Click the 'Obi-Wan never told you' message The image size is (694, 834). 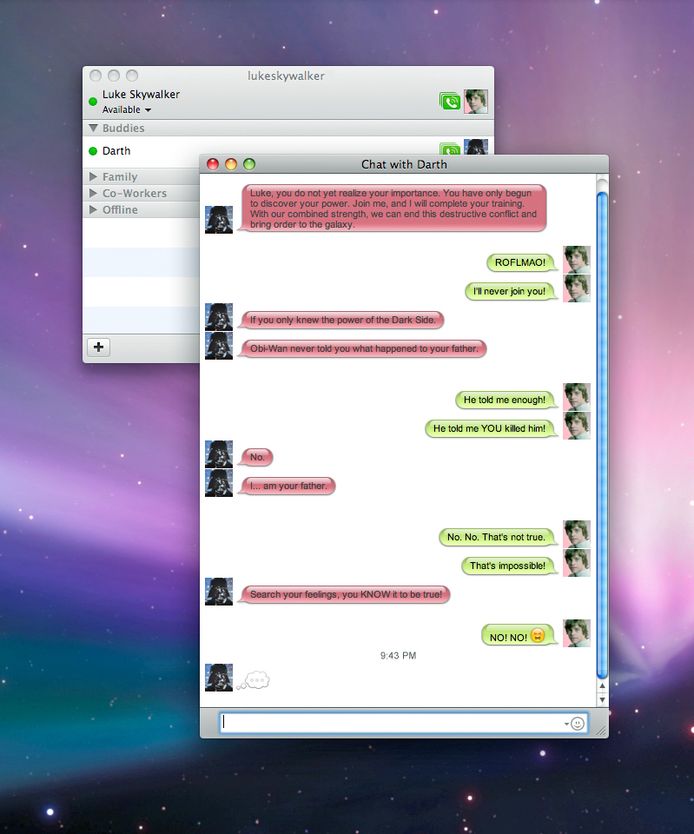(363, 349)
